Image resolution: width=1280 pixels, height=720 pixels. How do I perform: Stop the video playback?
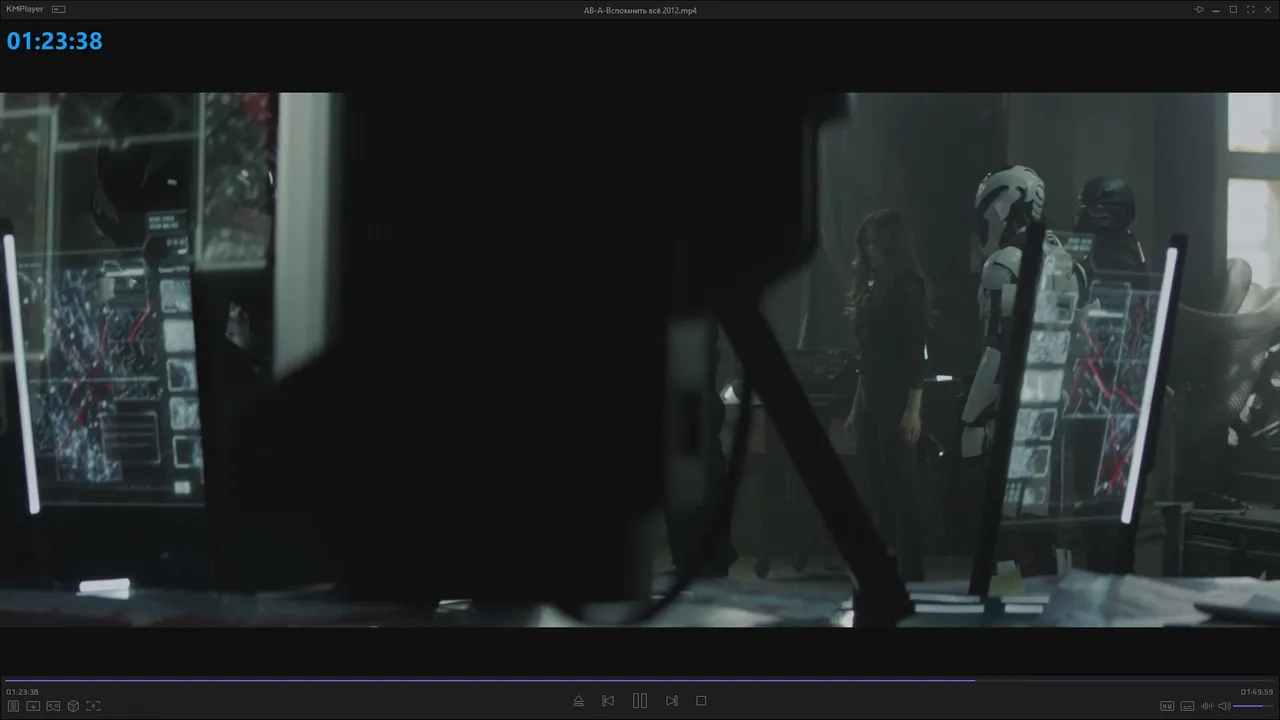coord(701,701)
